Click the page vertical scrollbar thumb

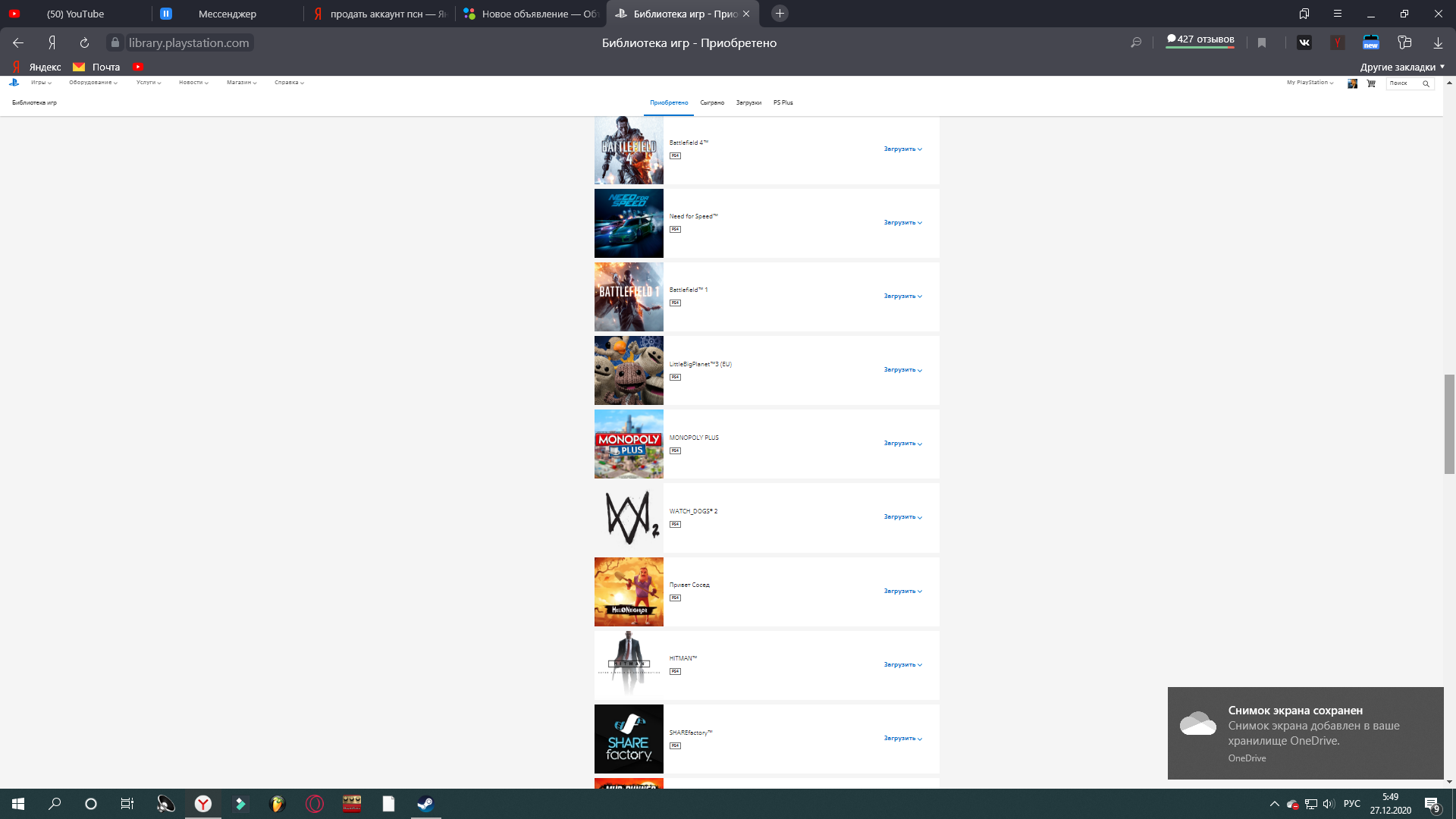tap(1449, 424)
